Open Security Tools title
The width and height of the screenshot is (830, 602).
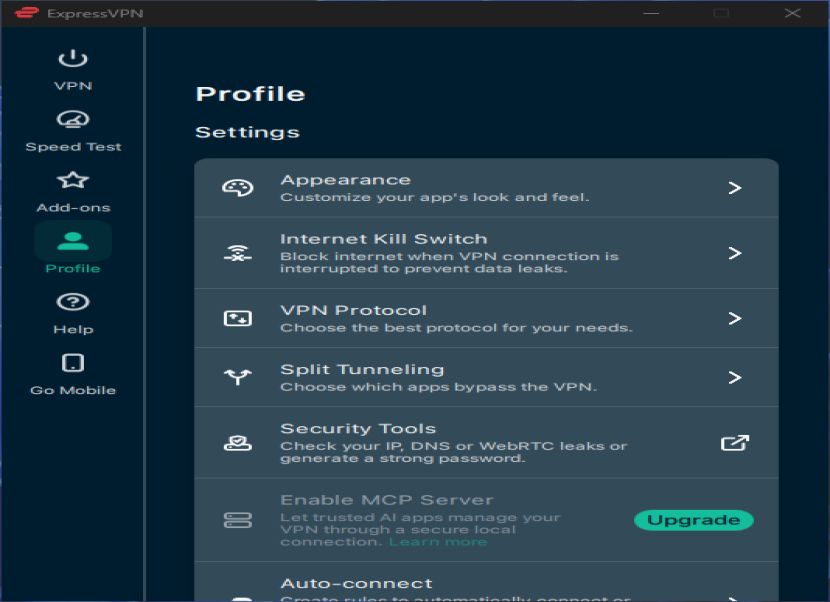[358, 428]
